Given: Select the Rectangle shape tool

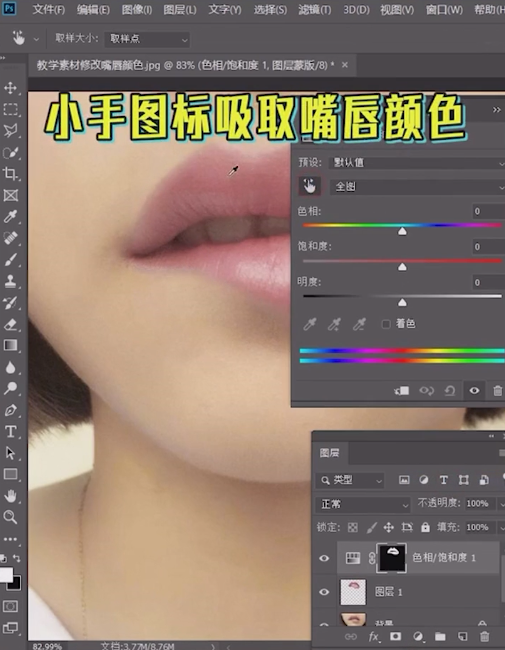Looking at the screenshot, I should [x=10, y=474].
